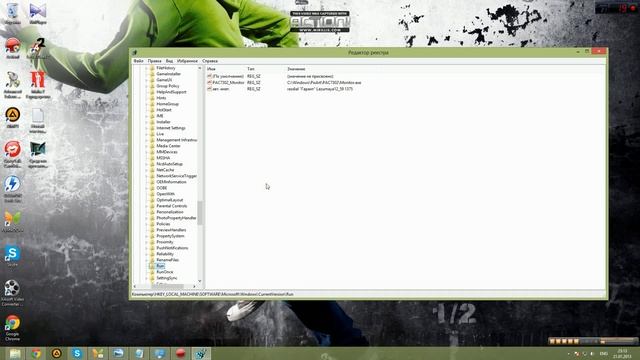
Task: Open Правка menu
Action: point(154,61)
